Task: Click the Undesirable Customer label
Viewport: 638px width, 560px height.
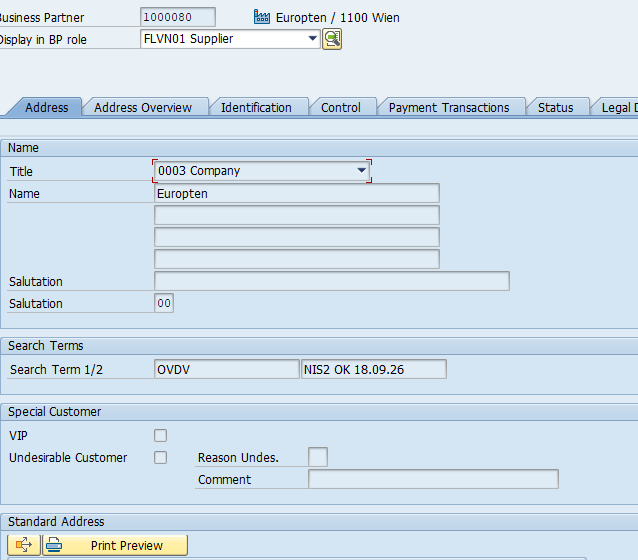Action: (68, 457)
